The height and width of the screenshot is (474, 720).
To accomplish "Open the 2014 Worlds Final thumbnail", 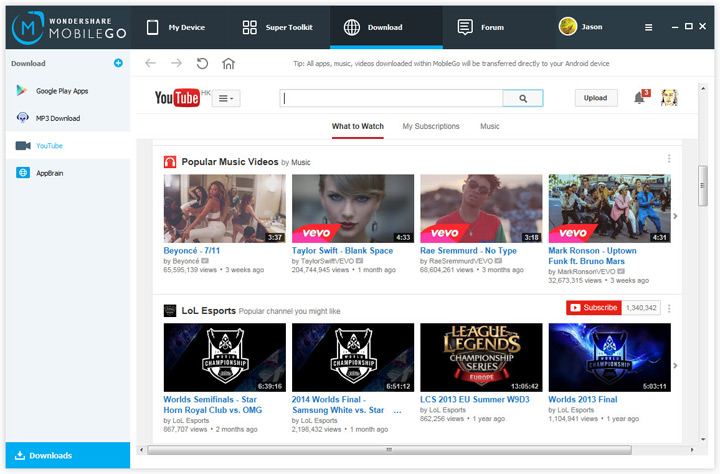I will [x=353, y=357].
